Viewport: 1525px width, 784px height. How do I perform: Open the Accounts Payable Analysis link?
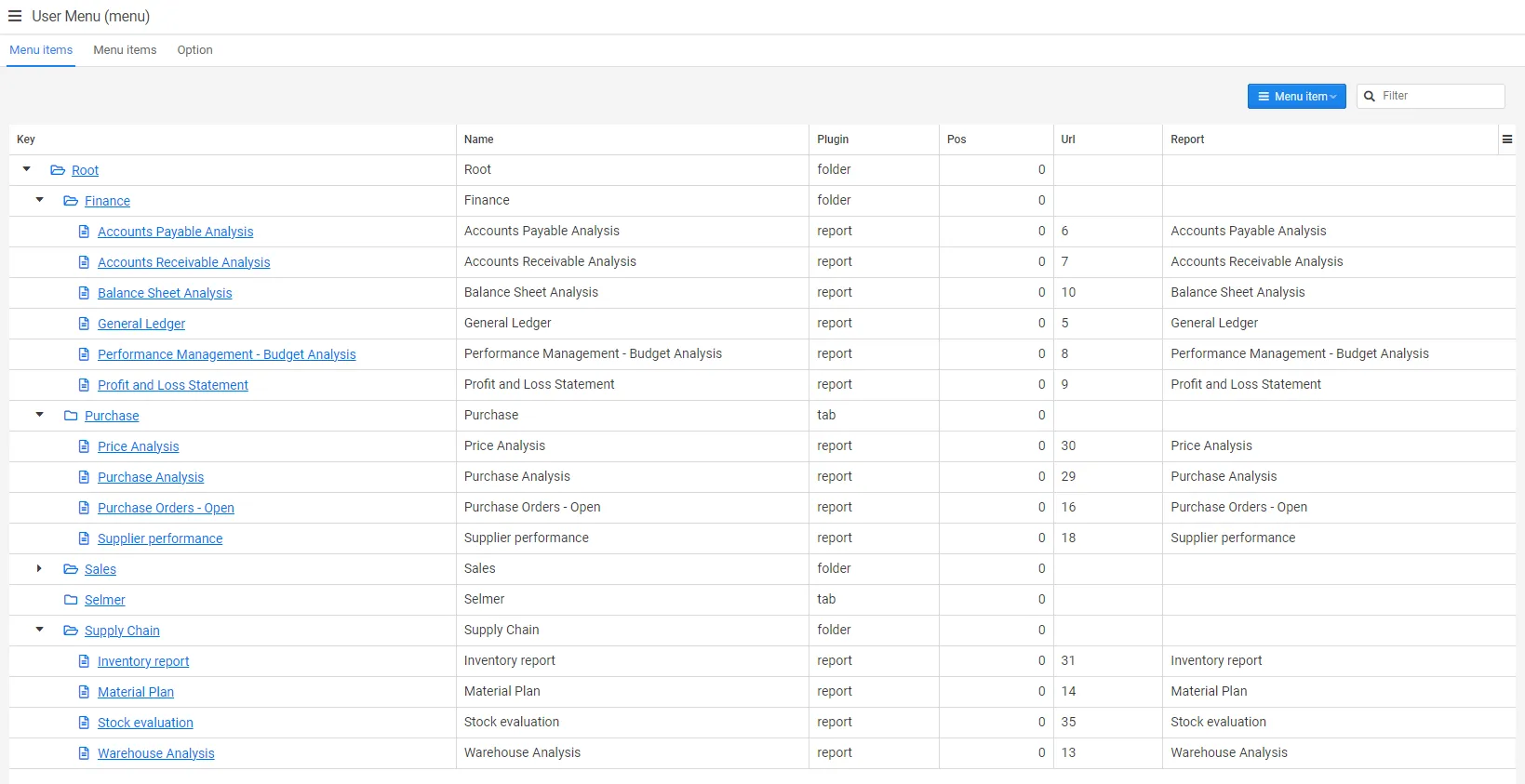(175, 232)
